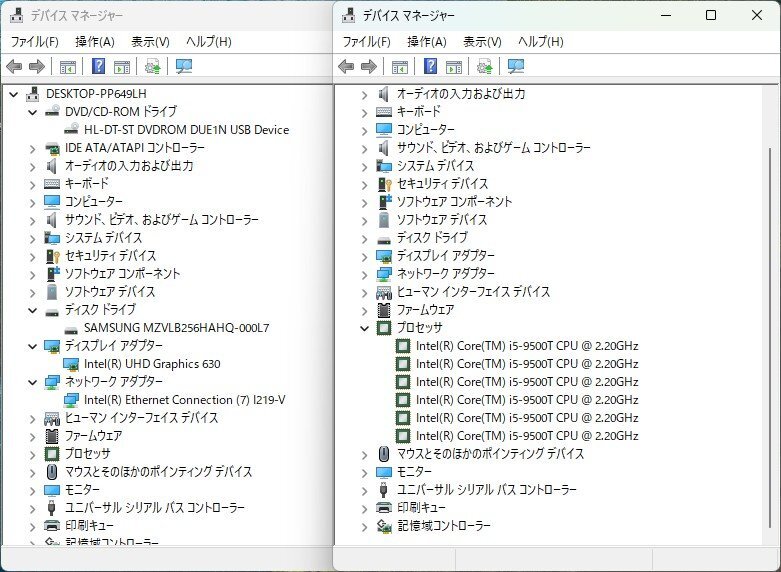The image size is (781, 572).
Task: Click the ヒューマン インターフェイス デバイス icon, left window
Action: 52,419
